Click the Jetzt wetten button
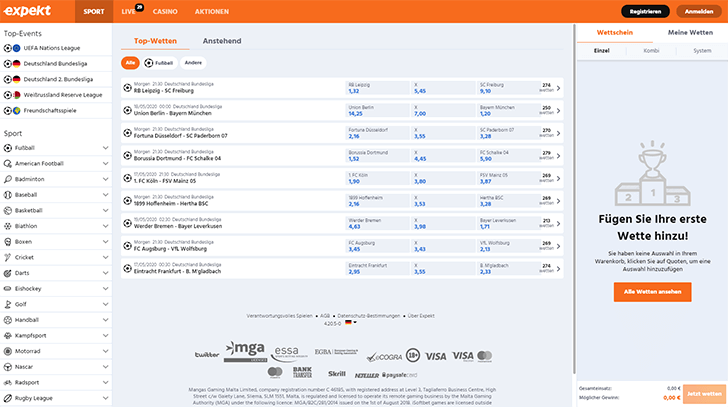Screen dimensions: 728x407 click(x=704, y=394)
